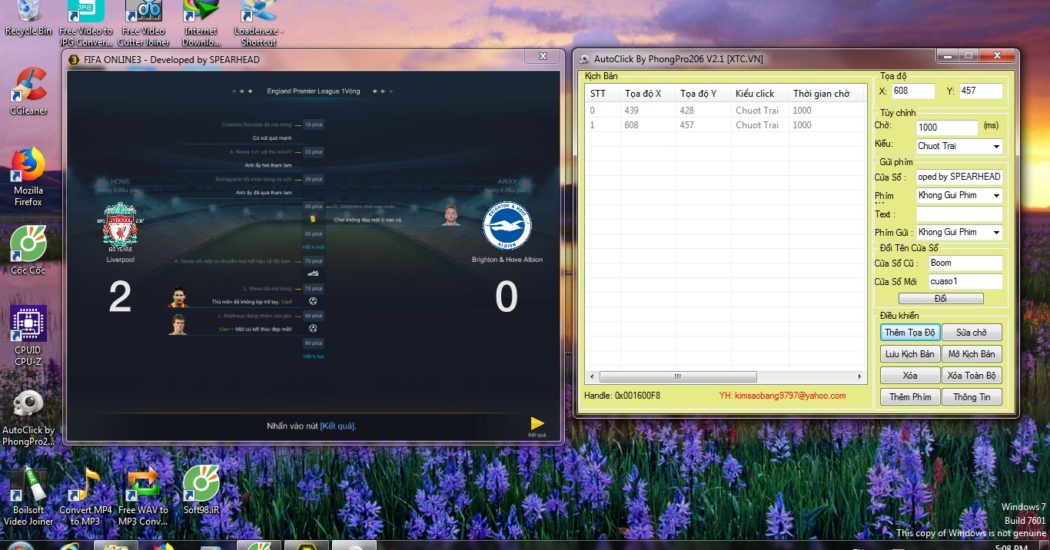
Task: Select Cốc Cốc browser desktop icon
Action: pos(28,250)
